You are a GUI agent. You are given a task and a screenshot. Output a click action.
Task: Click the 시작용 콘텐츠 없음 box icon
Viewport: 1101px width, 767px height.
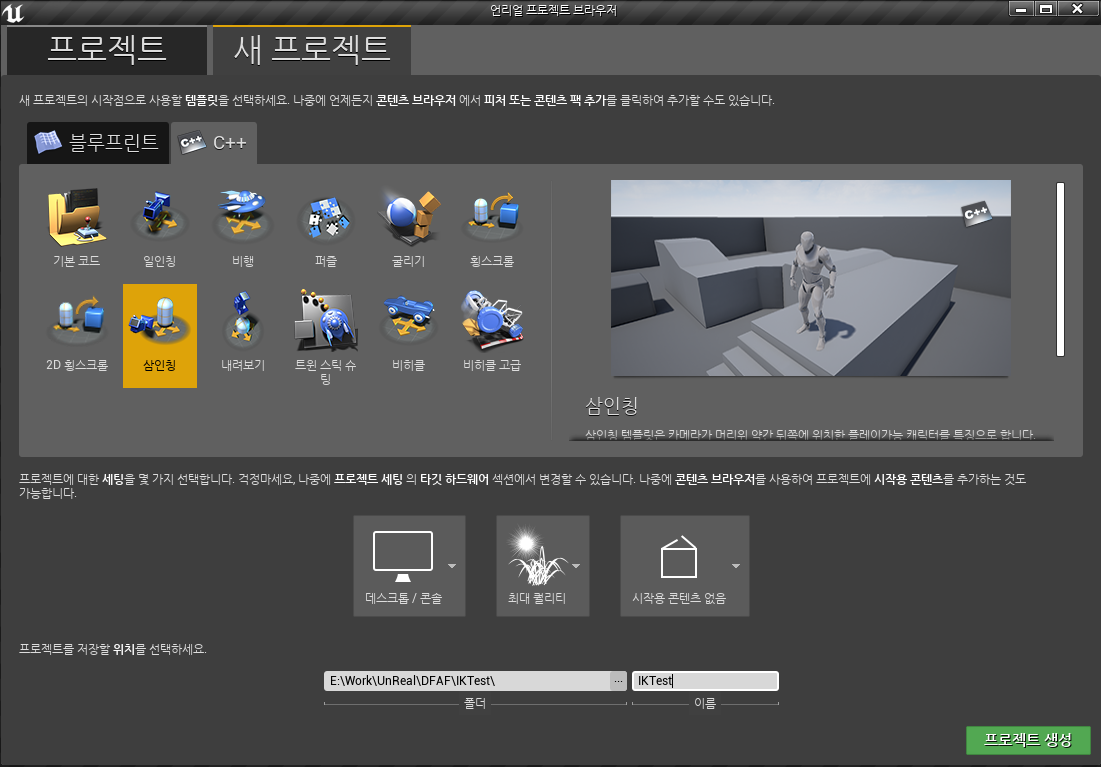click(679, 557)
